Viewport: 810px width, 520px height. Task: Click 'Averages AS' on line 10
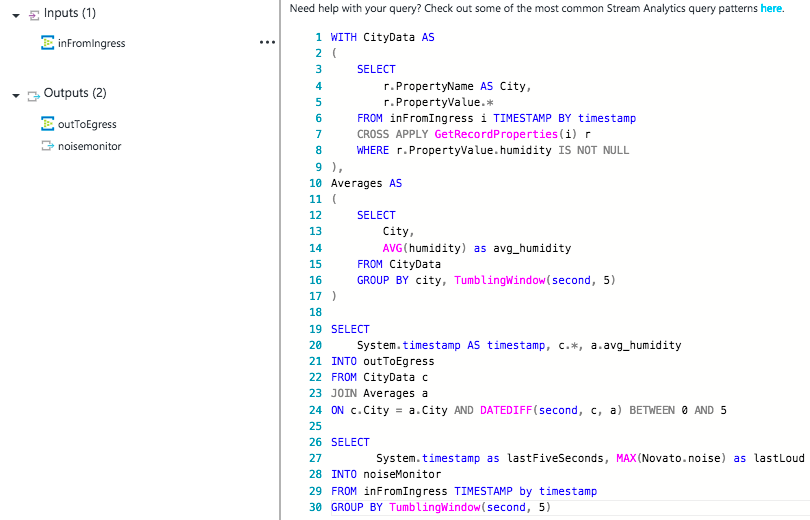[366, 183]
